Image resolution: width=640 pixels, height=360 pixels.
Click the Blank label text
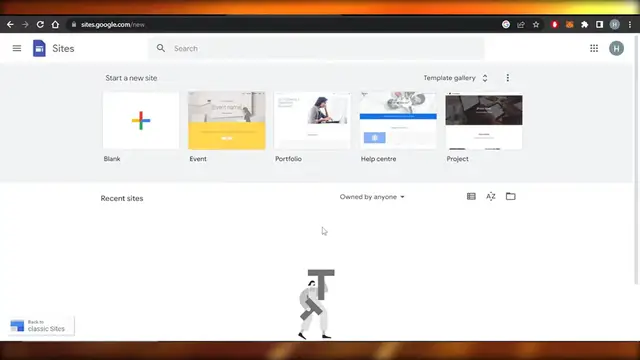coord(112,159)
